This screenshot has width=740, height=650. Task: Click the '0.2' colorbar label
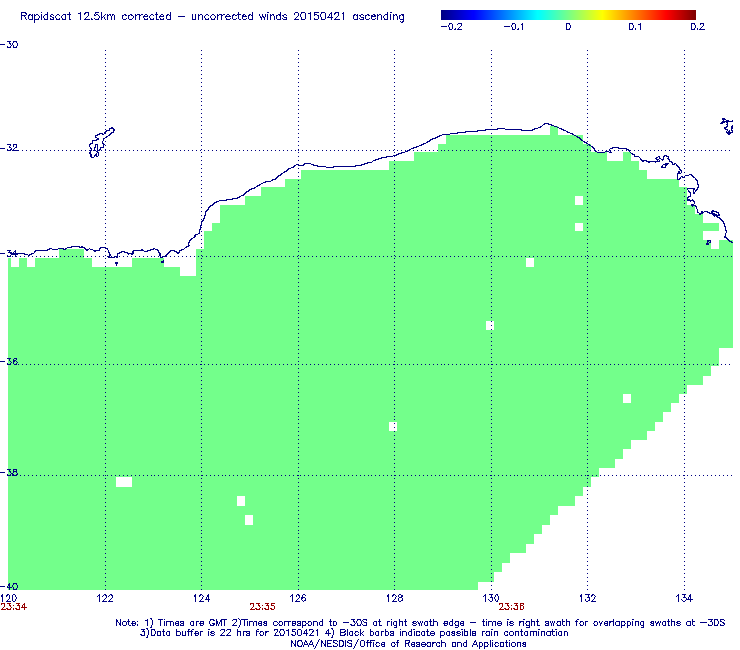pyautogui.click(x=698, y=27)
